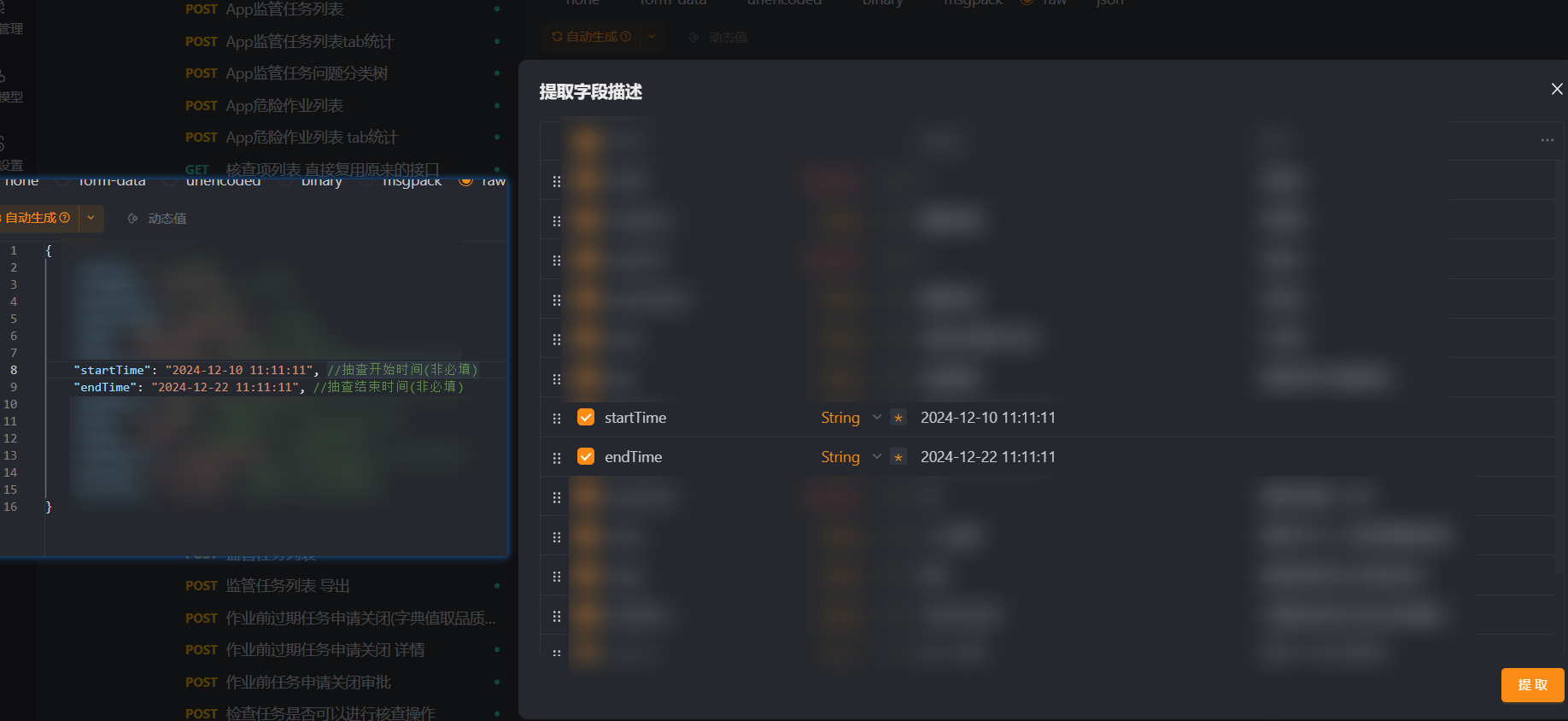Open POST 作业前过期任务申请关闭(字典值取品质 endpoint
The width and height of the screenshot is (1568, 721).
point(342,618)
